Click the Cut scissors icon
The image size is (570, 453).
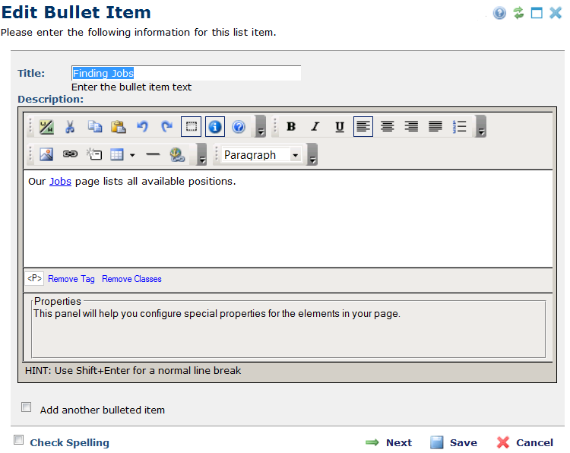[70, 127]
